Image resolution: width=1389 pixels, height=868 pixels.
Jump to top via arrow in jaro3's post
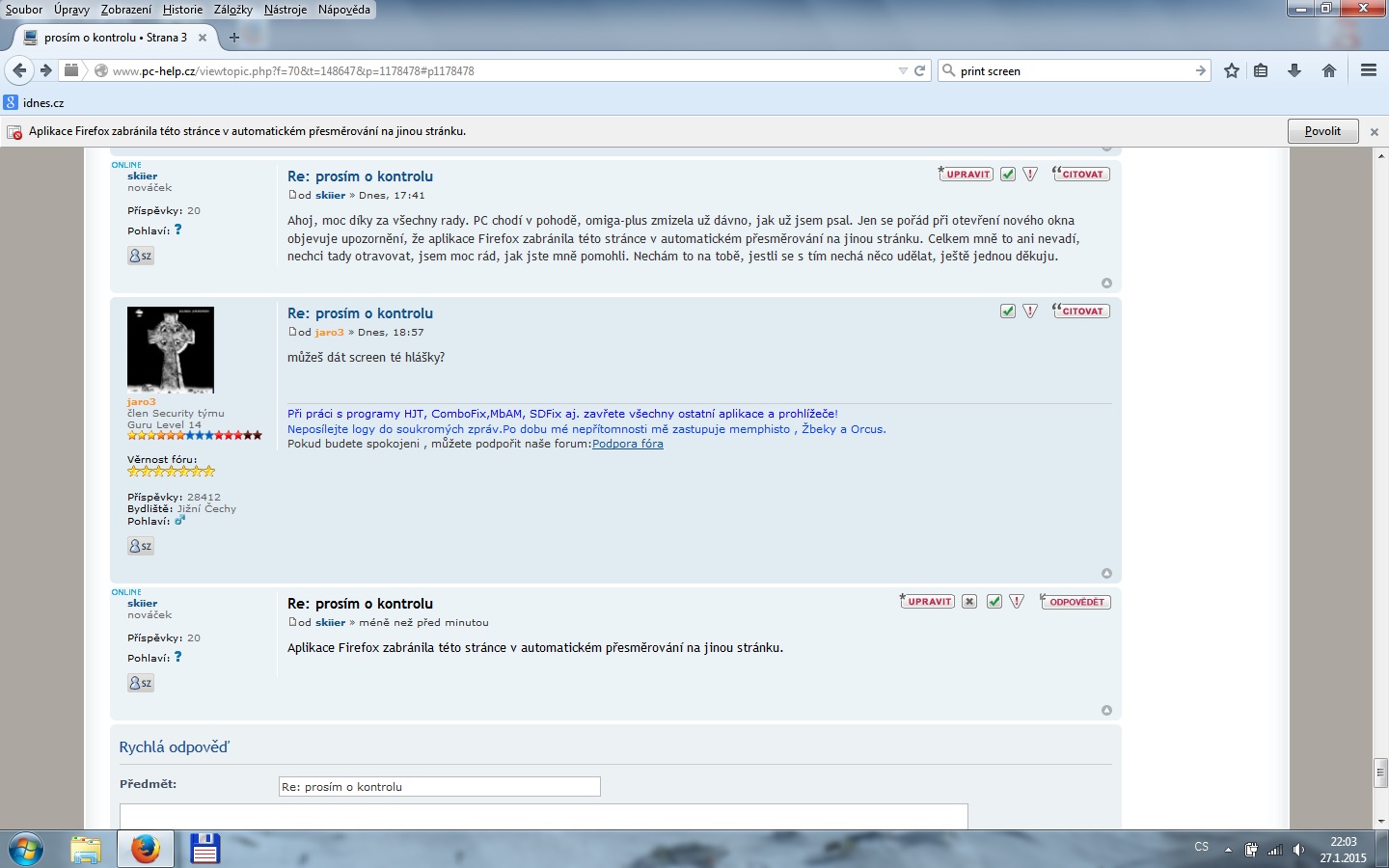[1106, 573]
